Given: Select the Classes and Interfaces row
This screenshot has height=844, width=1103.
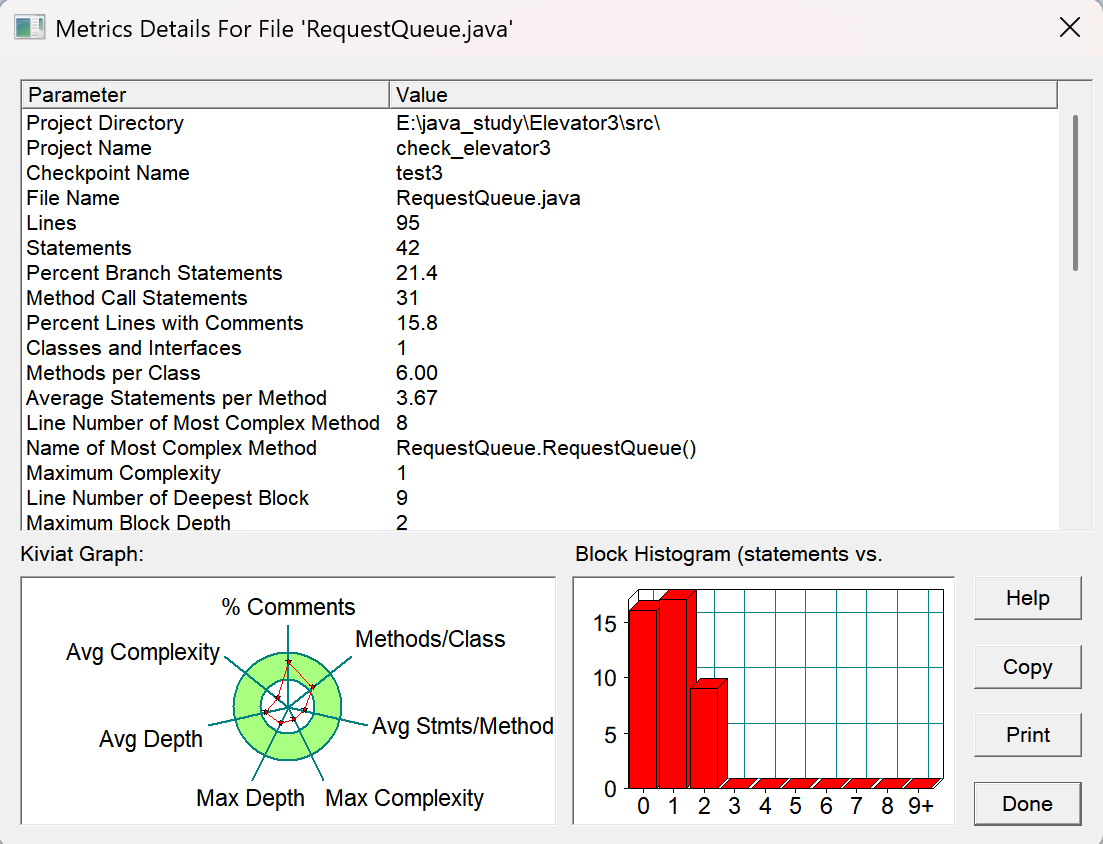Looking at the screenshot, I should tap(540, 348).
